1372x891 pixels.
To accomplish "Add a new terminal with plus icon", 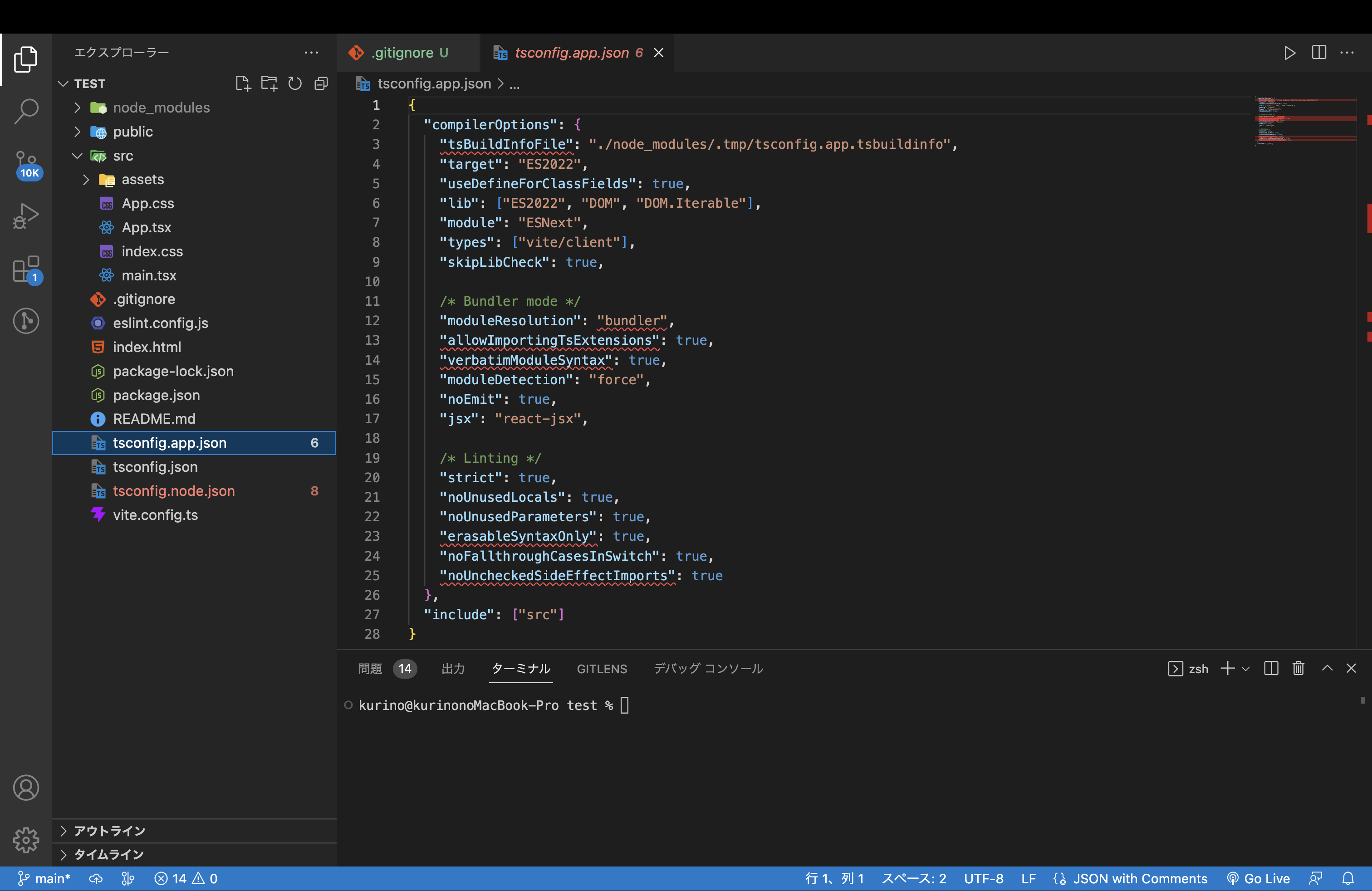I will (x=1227, y=669).
